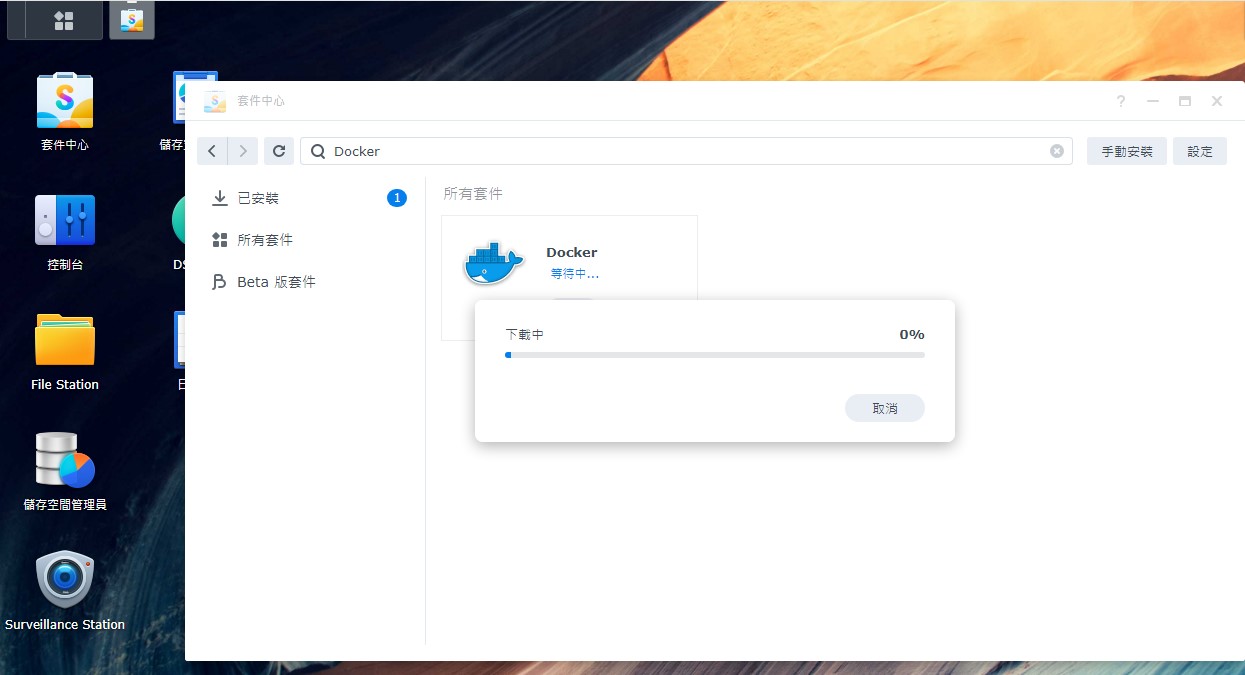Launch File Station from the desktop

coord(65,342)
